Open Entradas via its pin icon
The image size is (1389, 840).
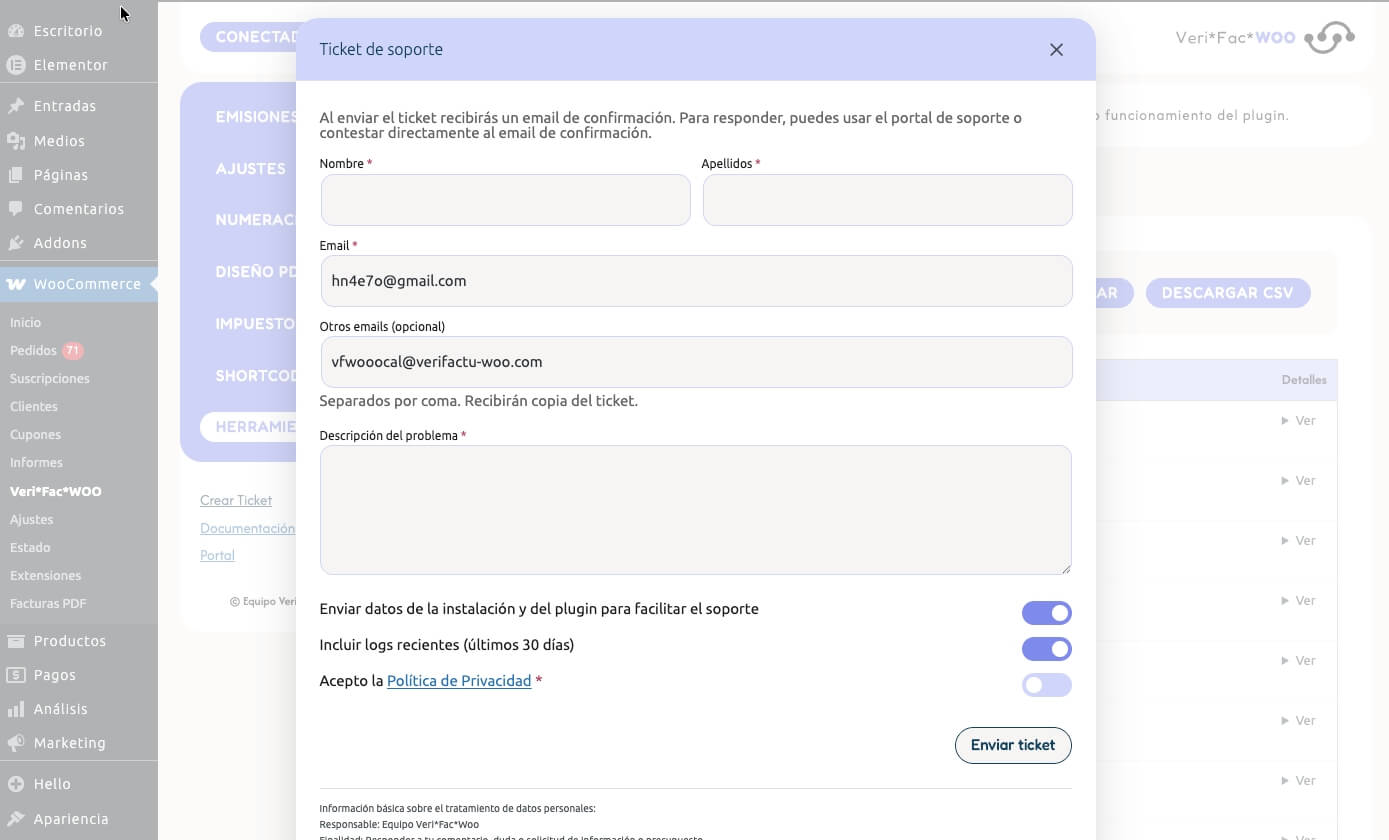click(x=15, y=106)
